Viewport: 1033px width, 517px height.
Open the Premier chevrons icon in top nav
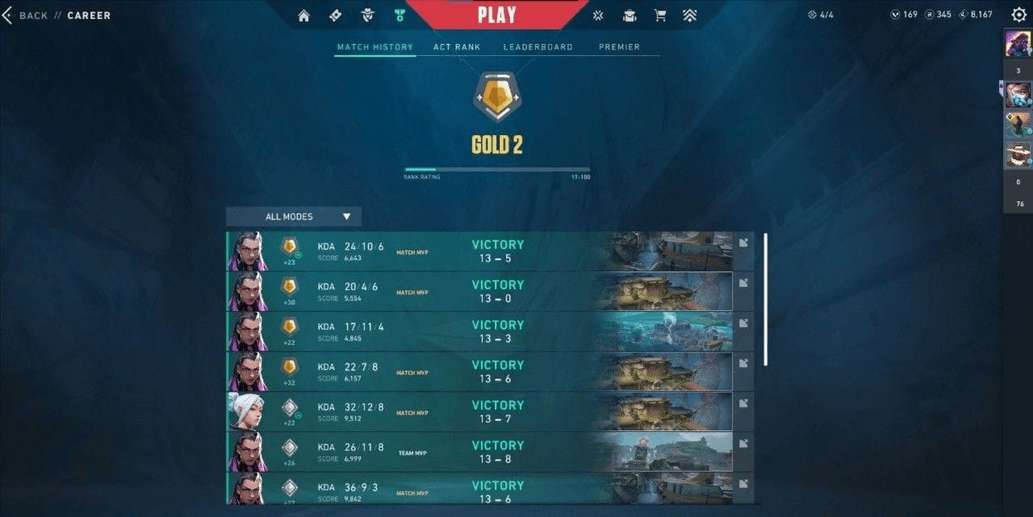click(690, 15)
